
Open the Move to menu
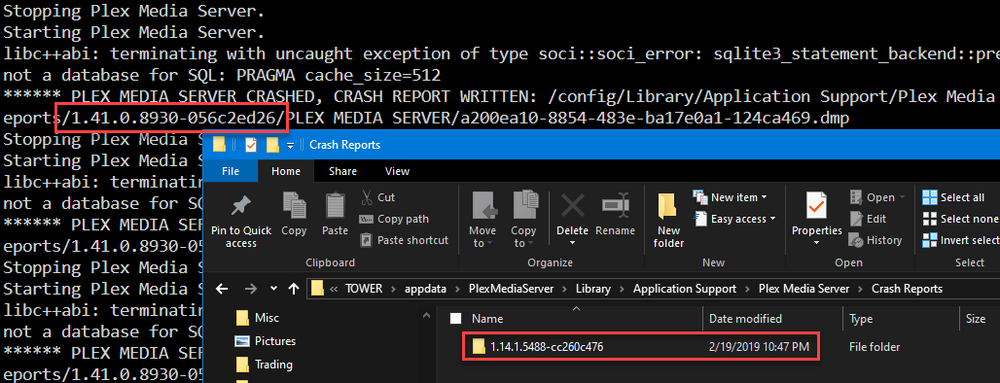coord(482,220)
